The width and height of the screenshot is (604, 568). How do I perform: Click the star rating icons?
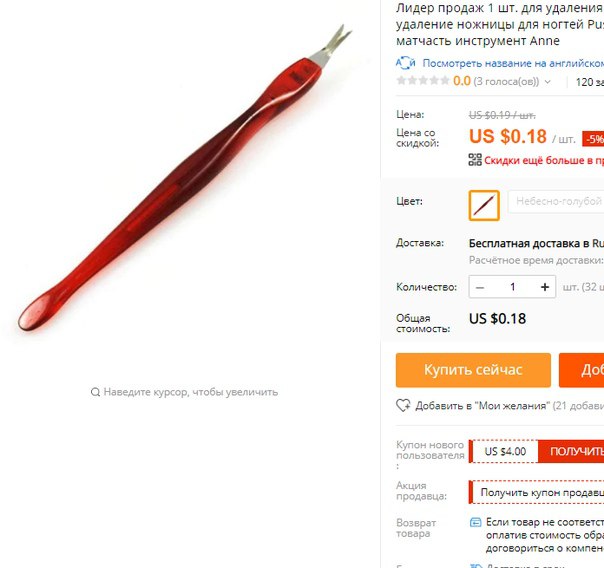(x=423, y=80)
